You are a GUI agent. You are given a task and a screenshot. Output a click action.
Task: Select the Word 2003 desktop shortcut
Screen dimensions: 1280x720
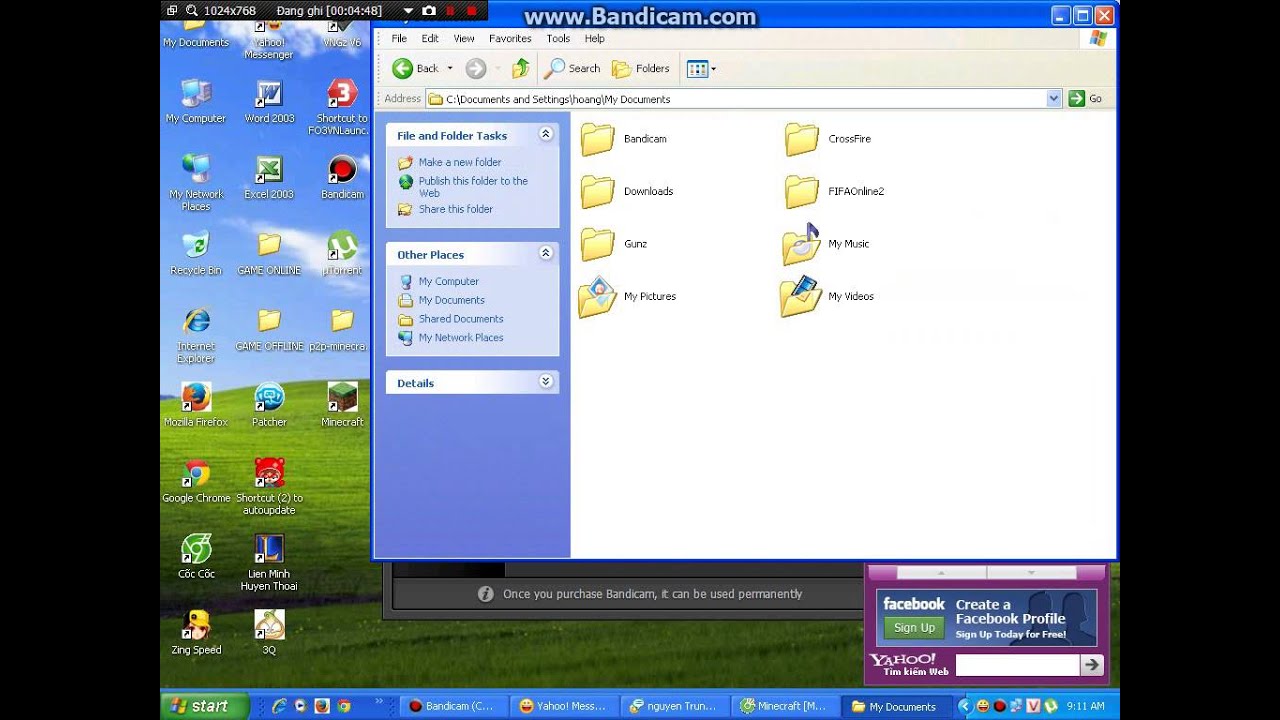(x=269, y=101)
